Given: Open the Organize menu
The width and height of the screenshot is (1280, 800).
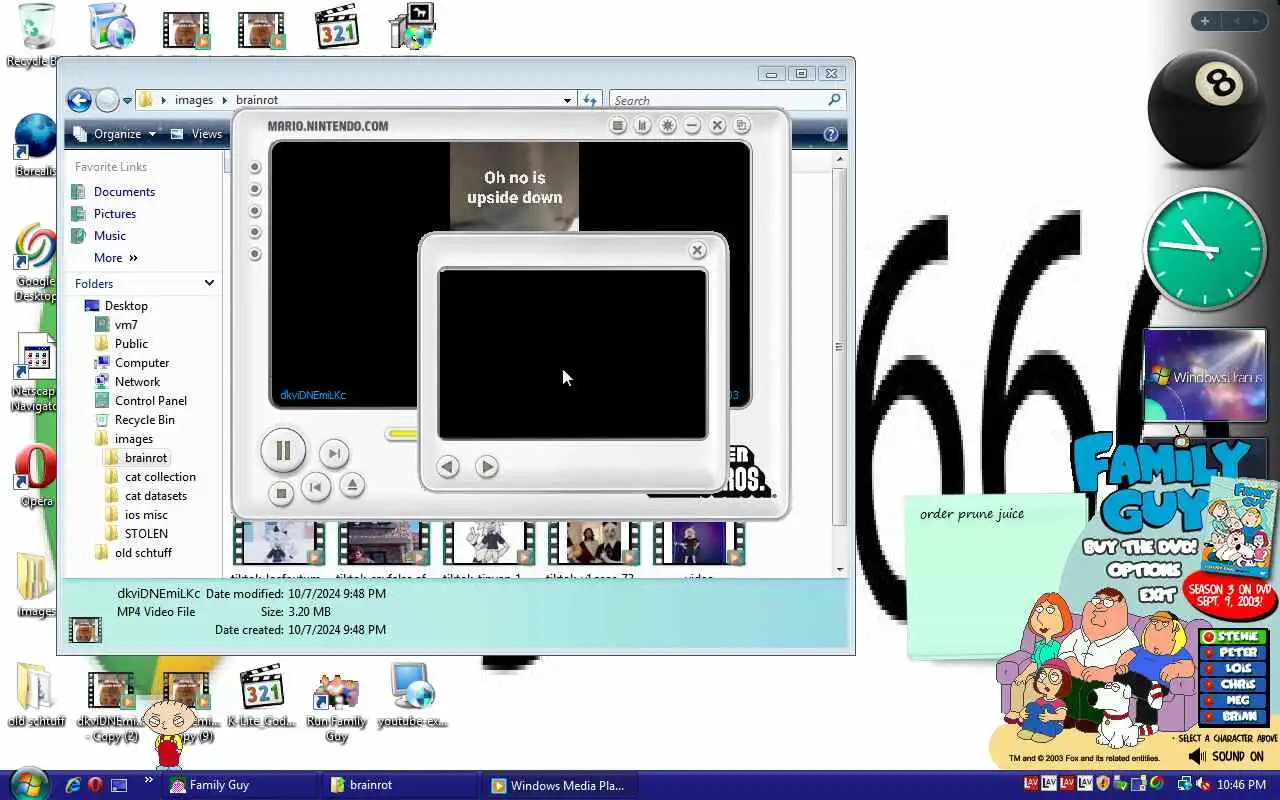Looking at the screenshot, I should [115, 134].
